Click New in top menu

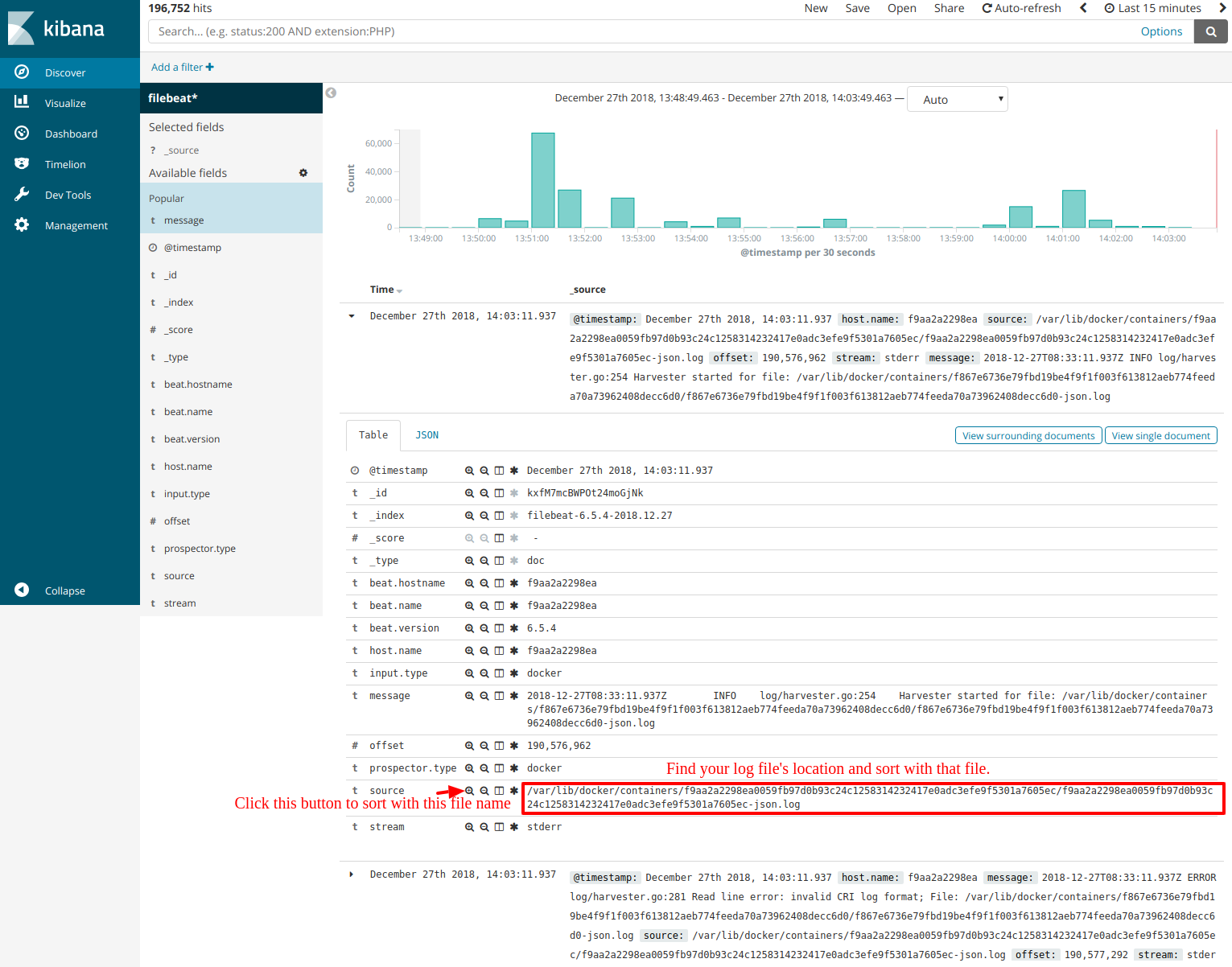tap(816, 8)
